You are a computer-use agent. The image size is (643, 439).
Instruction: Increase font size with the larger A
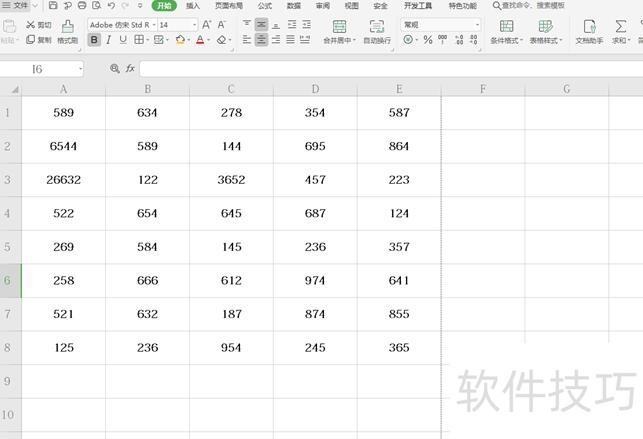click(207, 25)
